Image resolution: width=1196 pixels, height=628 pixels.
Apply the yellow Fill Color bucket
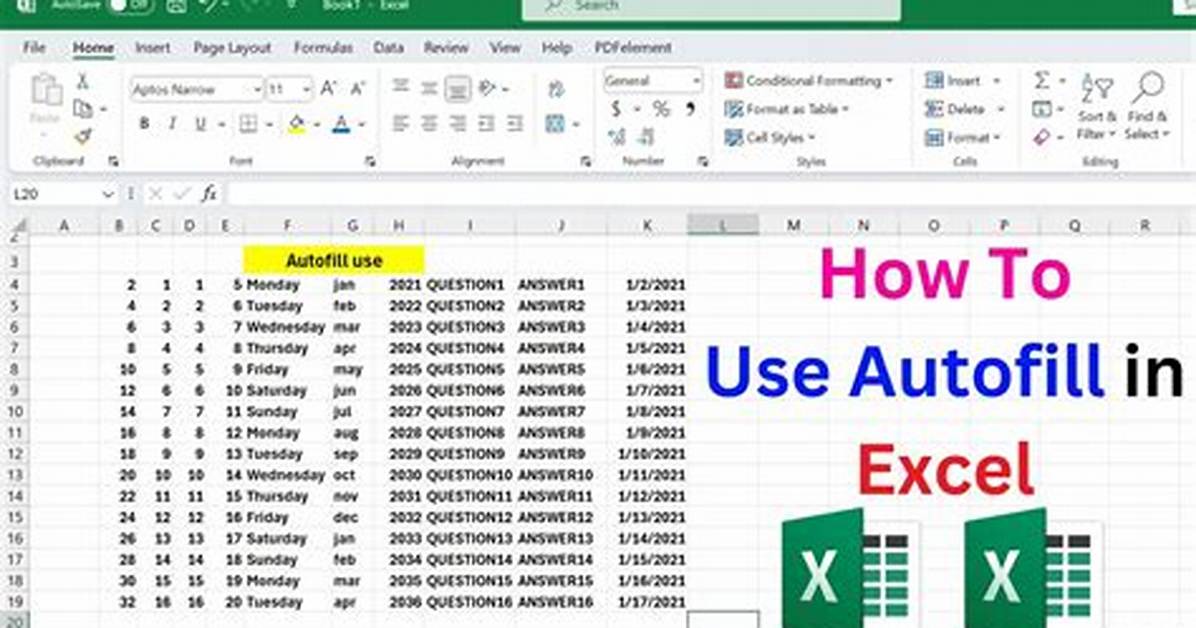[296, 124]
